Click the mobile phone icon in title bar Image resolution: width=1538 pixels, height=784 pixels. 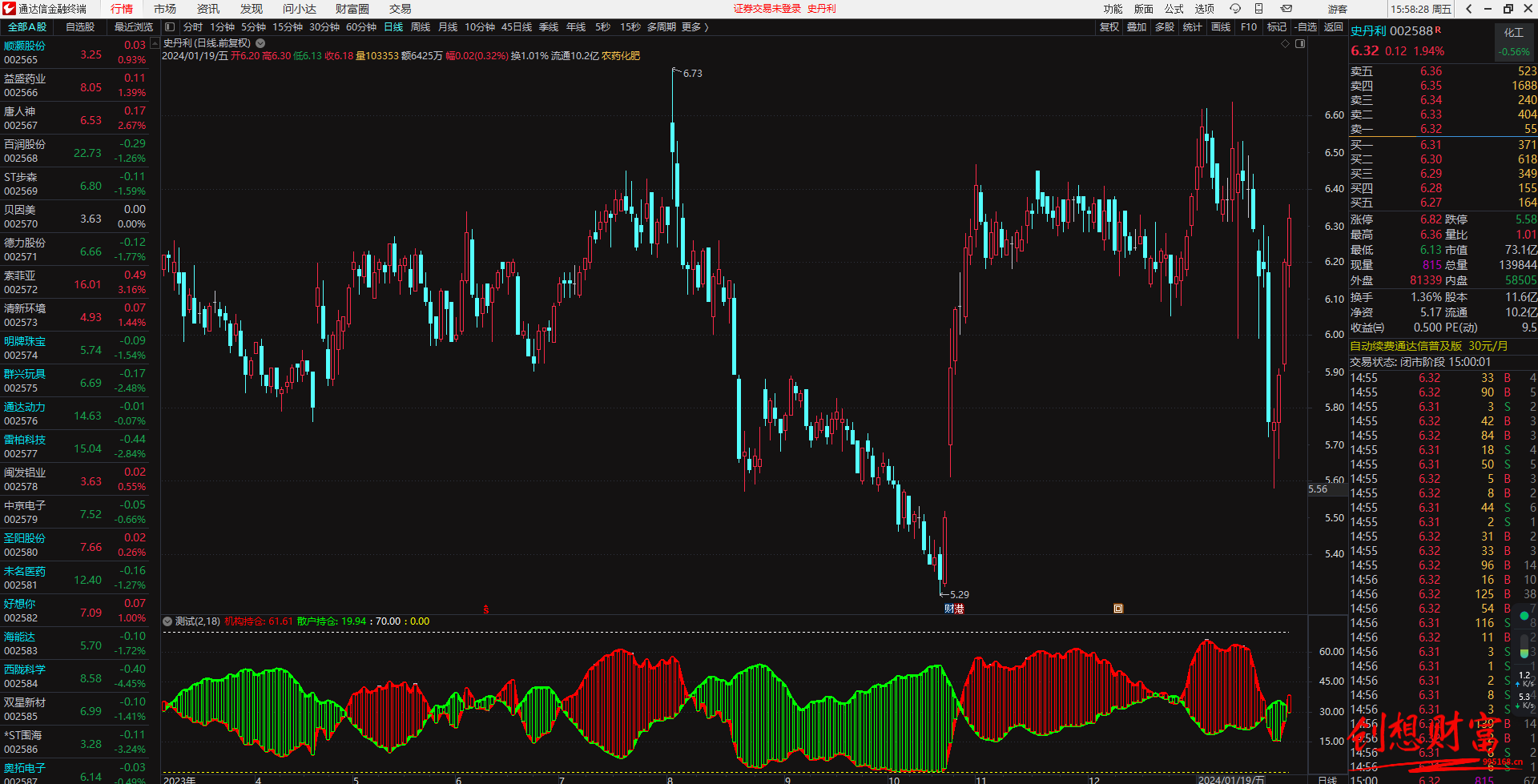coord(1259,9)
